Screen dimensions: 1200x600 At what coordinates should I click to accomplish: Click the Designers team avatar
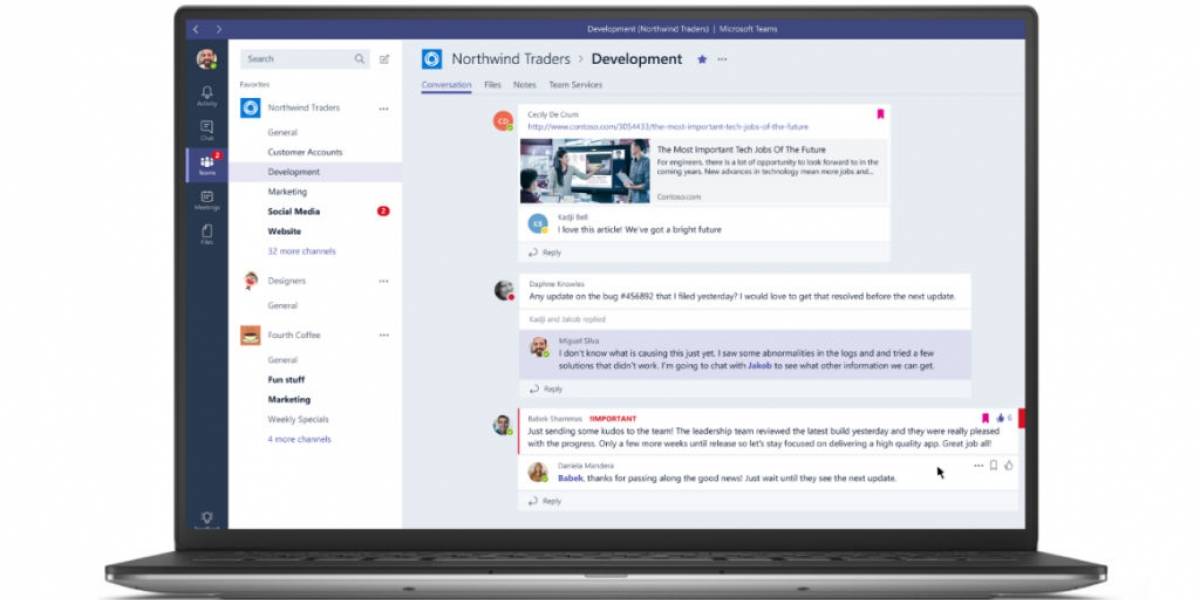click(x=250, y=281)
